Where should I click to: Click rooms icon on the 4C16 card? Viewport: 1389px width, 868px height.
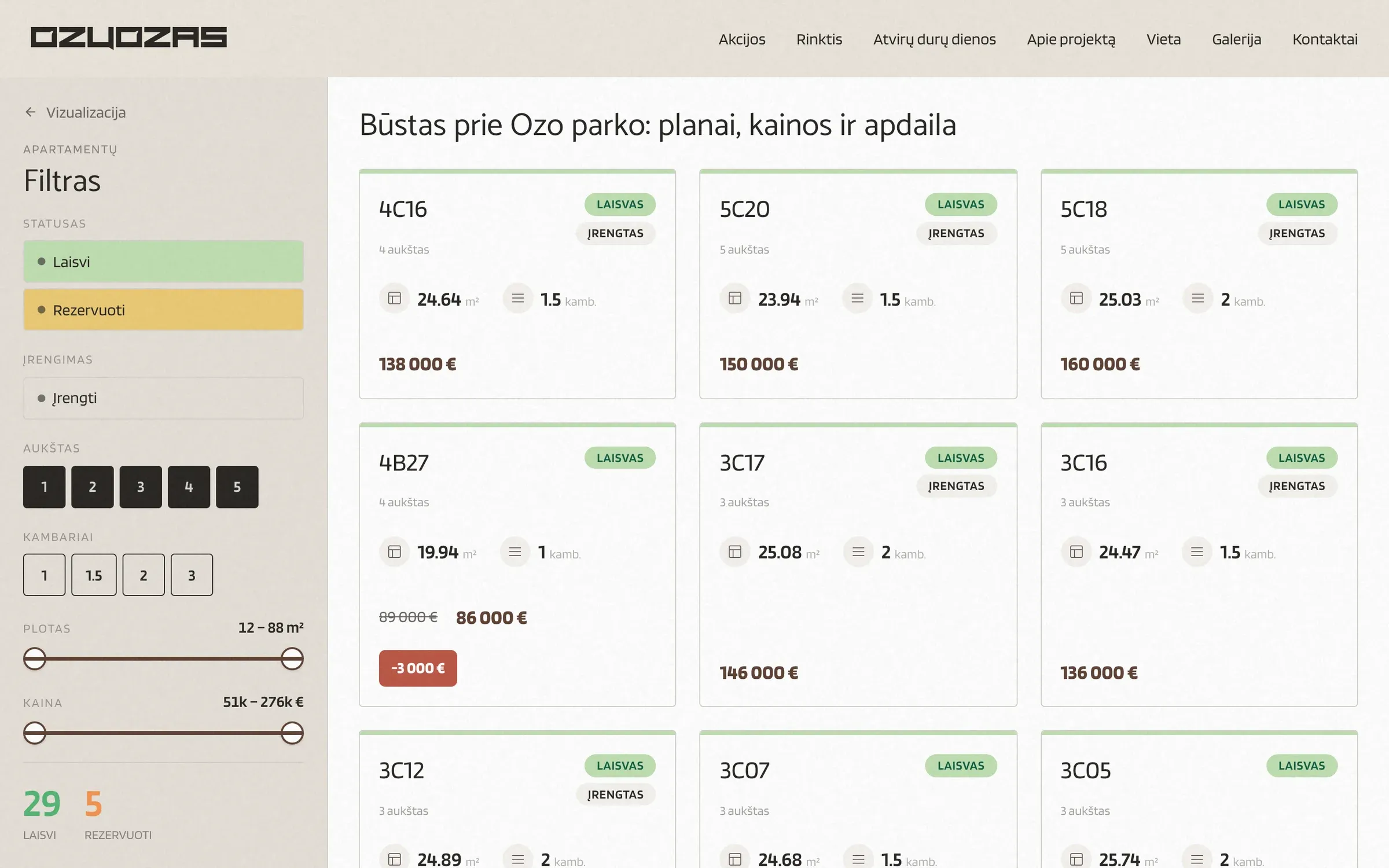(x=518, y=299)
